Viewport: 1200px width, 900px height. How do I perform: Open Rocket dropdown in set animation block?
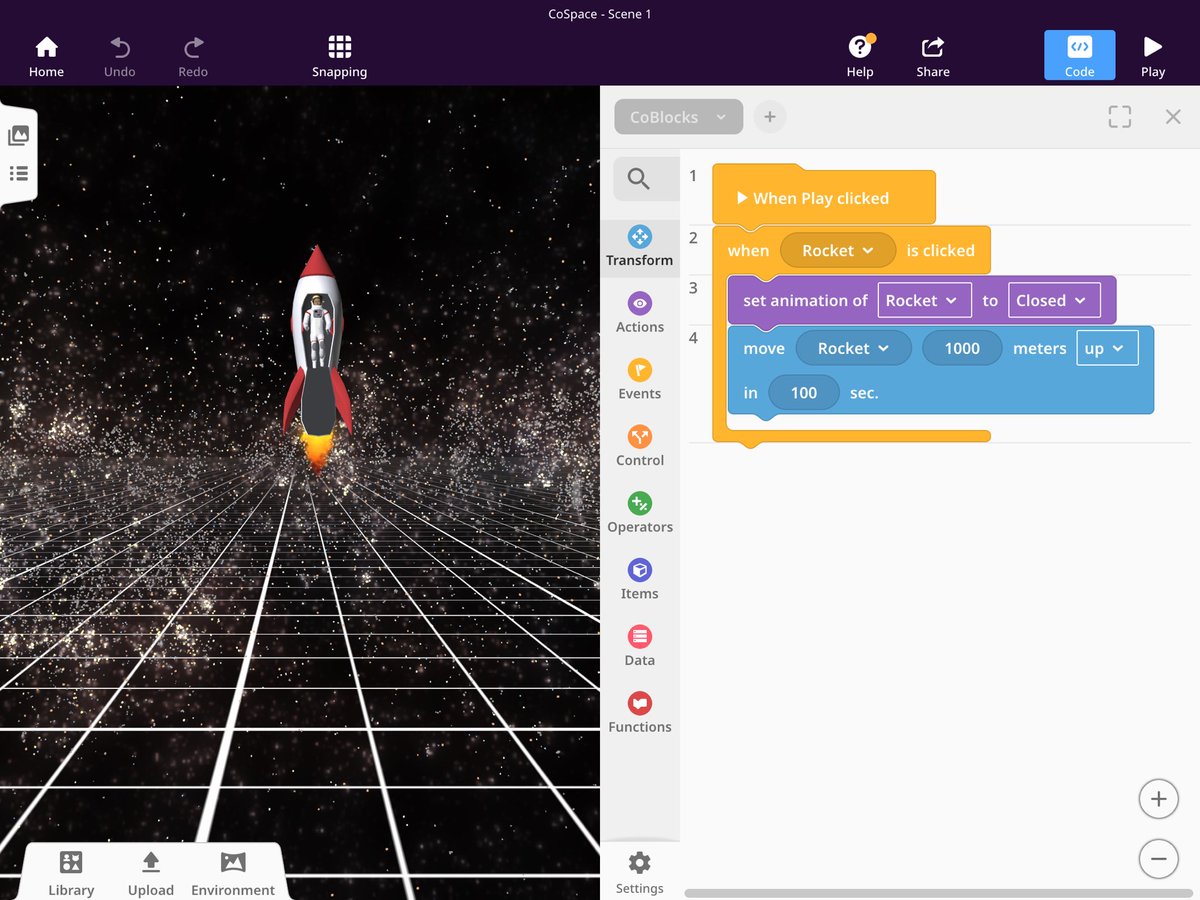click(x=924, y=300)
